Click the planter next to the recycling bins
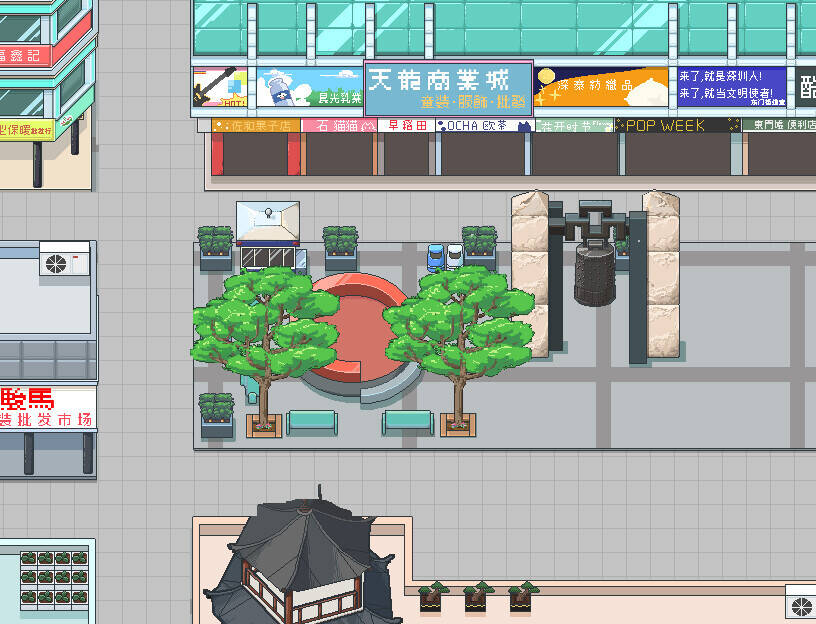 (x=479, y=247)
